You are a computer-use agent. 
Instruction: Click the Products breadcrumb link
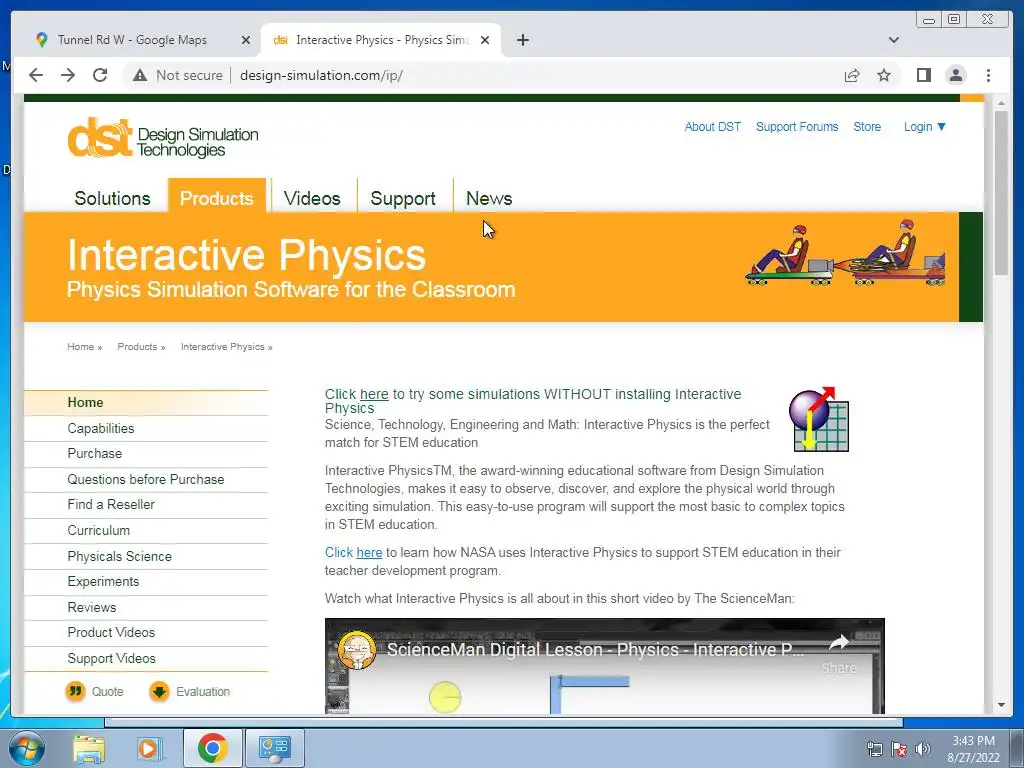137,347
